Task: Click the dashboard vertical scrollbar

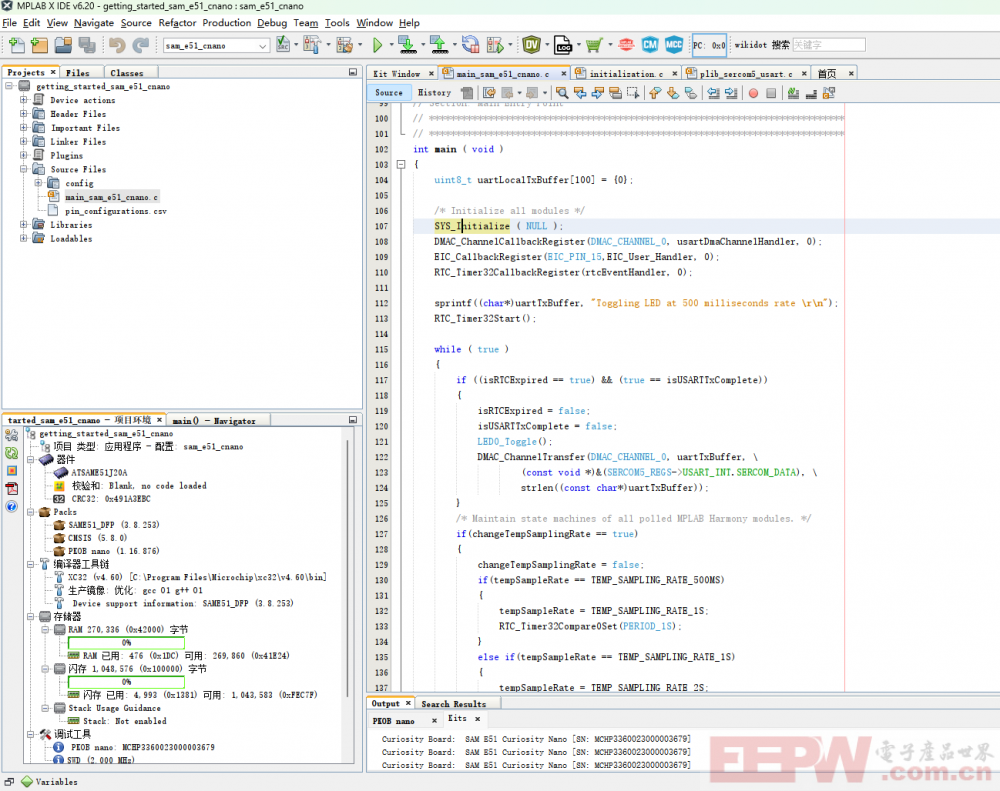Action: click(x=348, y=568)
